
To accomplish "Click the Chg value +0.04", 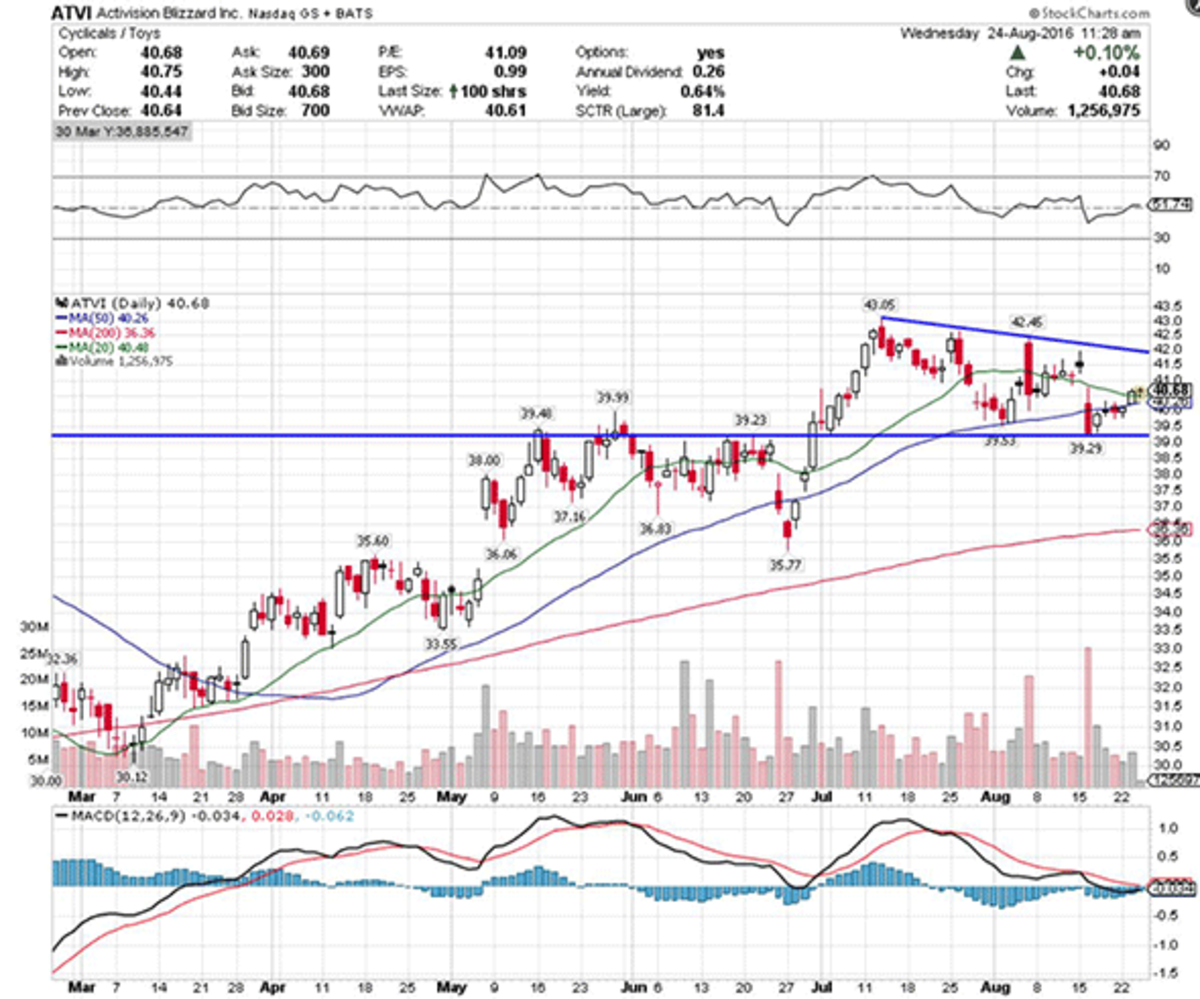I will 1120,72.
